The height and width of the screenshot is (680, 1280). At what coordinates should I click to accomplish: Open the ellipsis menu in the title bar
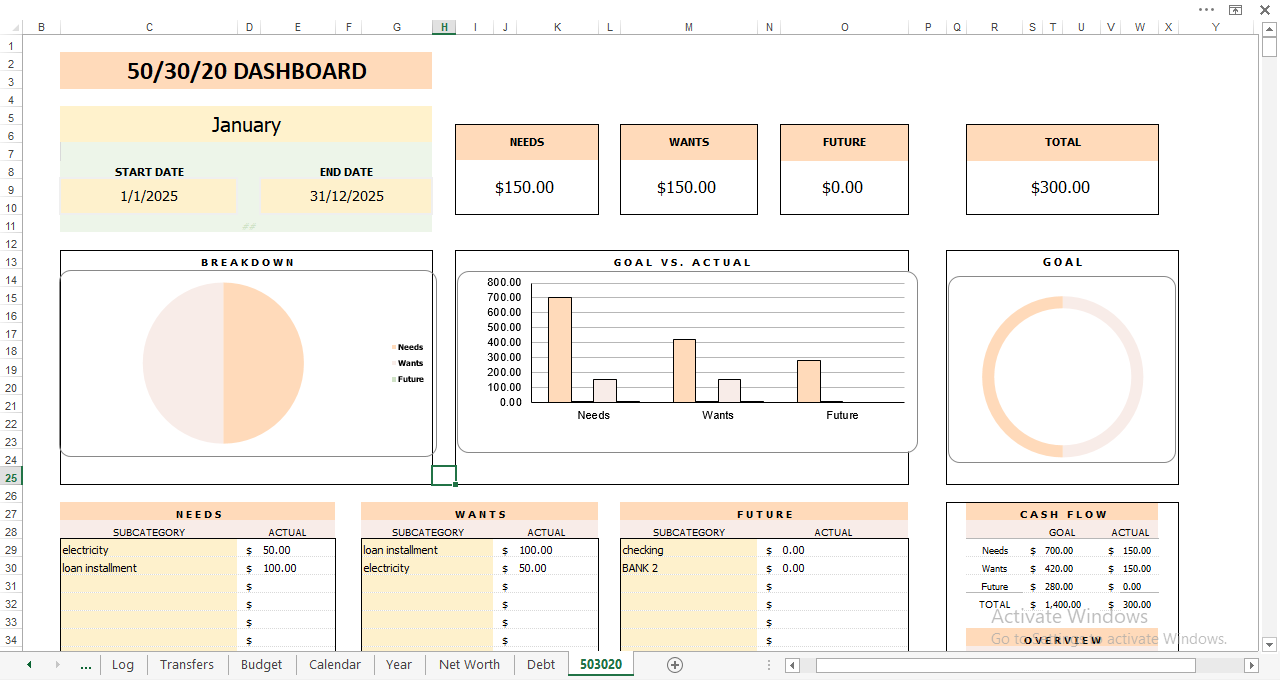click(x=1206, y=9)
